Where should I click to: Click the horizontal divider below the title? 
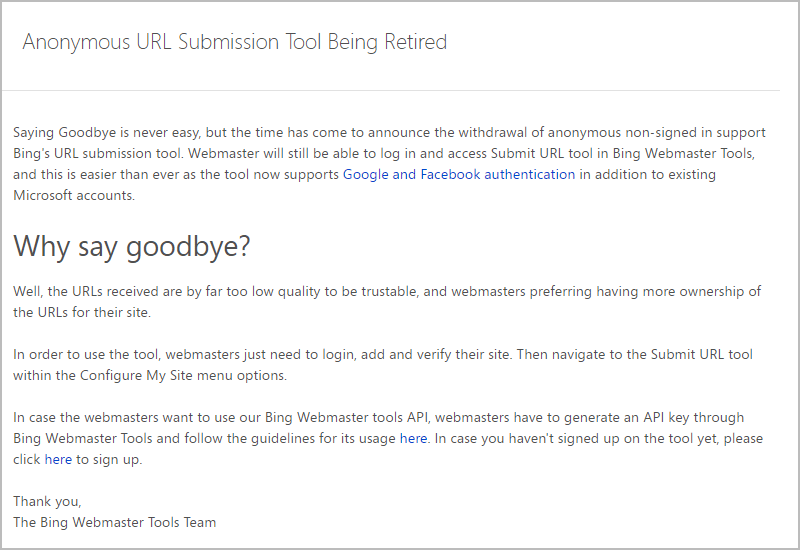tap(390, 91)
